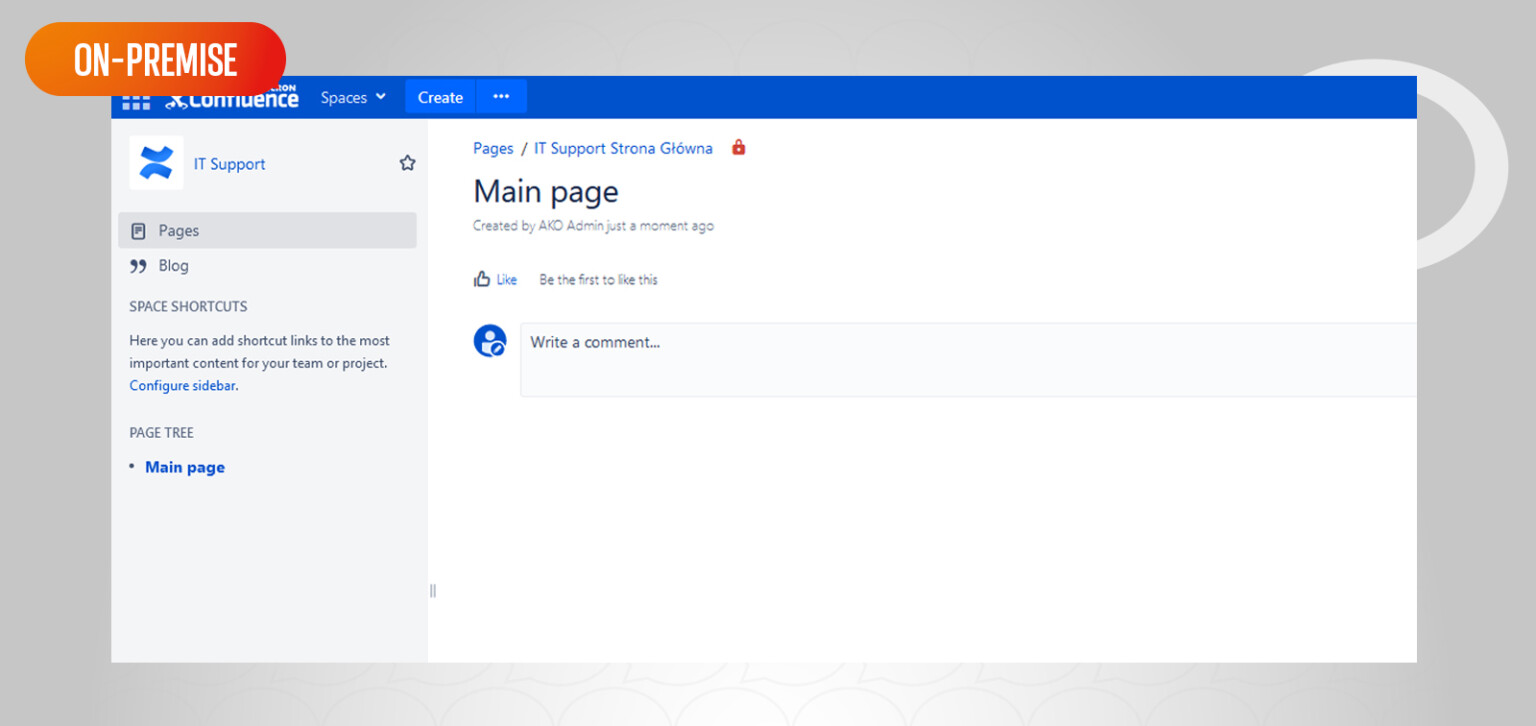Click the sidebar resize handle
1536x726 pixels.
[x=433, y=591]
